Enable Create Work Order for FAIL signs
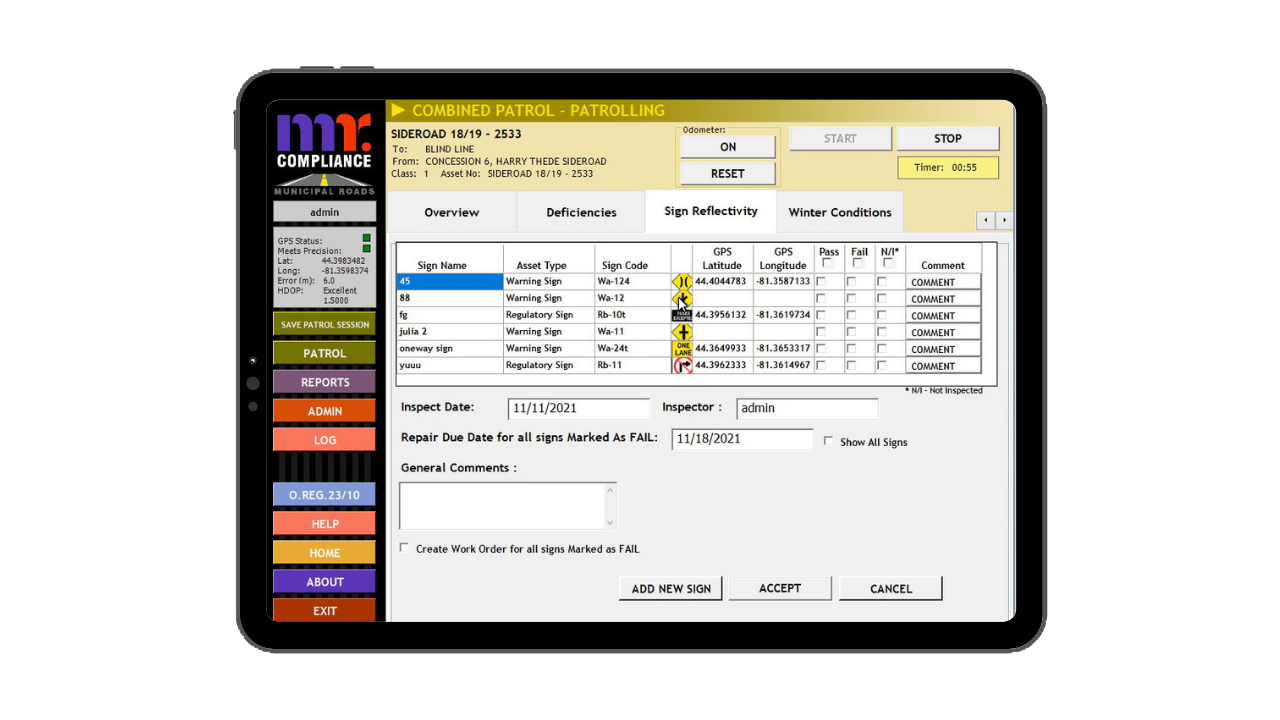The height and width of the screenshot is (720, 1280). (x=404, y=548)
